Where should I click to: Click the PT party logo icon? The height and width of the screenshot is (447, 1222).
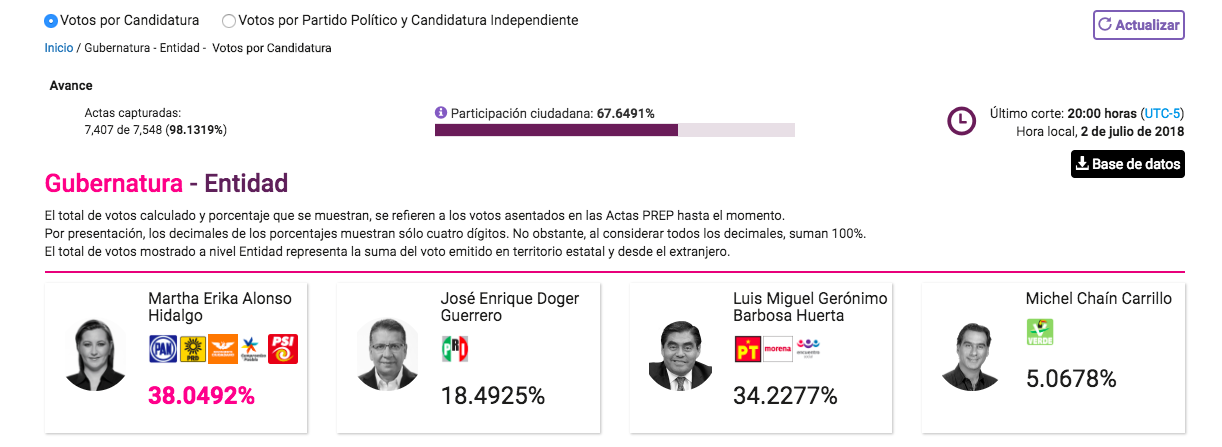(747, 349)
